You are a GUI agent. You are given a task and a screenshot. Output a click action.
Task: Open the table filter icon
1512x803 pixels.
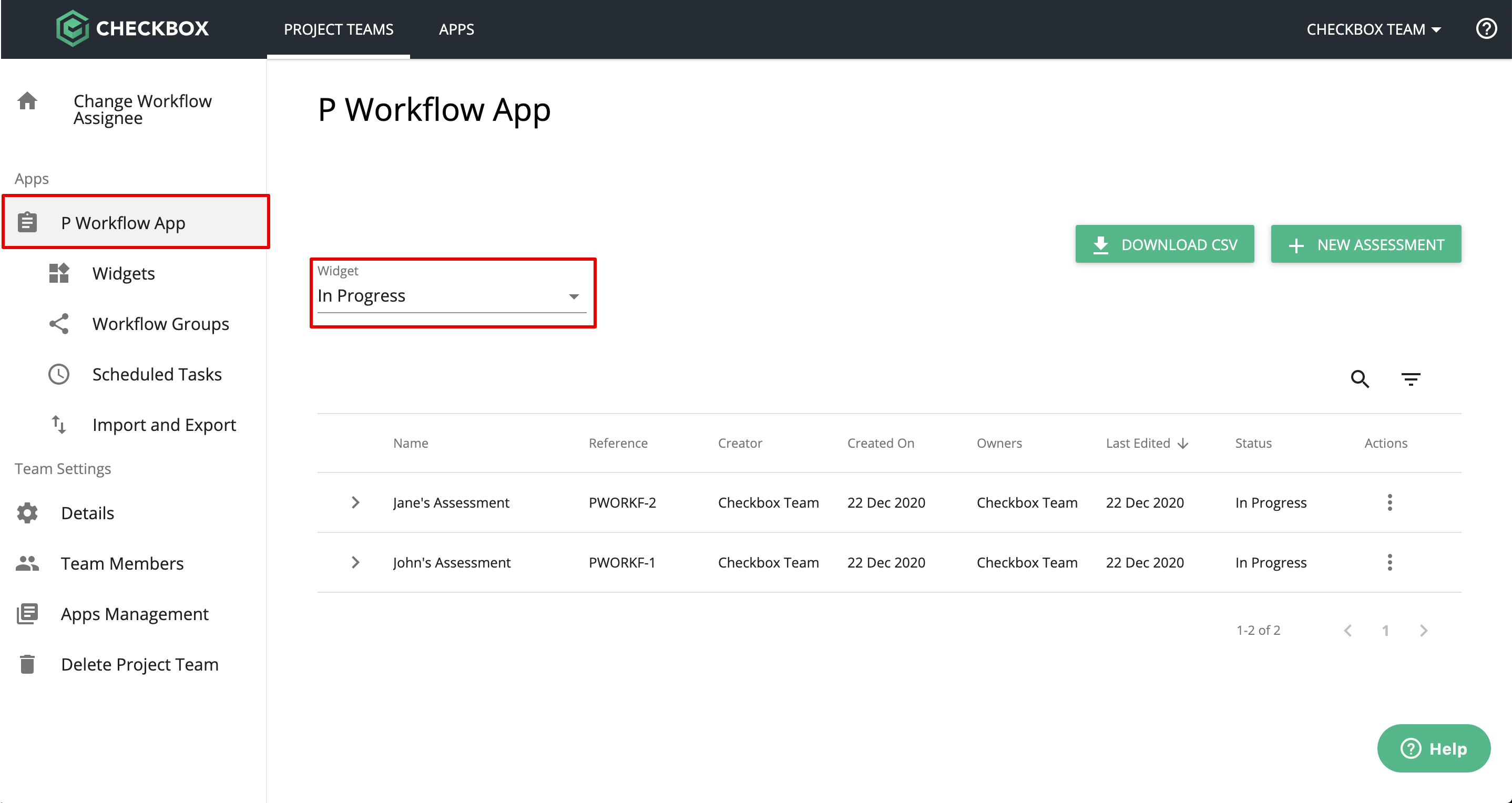[x=1411, y=379]
